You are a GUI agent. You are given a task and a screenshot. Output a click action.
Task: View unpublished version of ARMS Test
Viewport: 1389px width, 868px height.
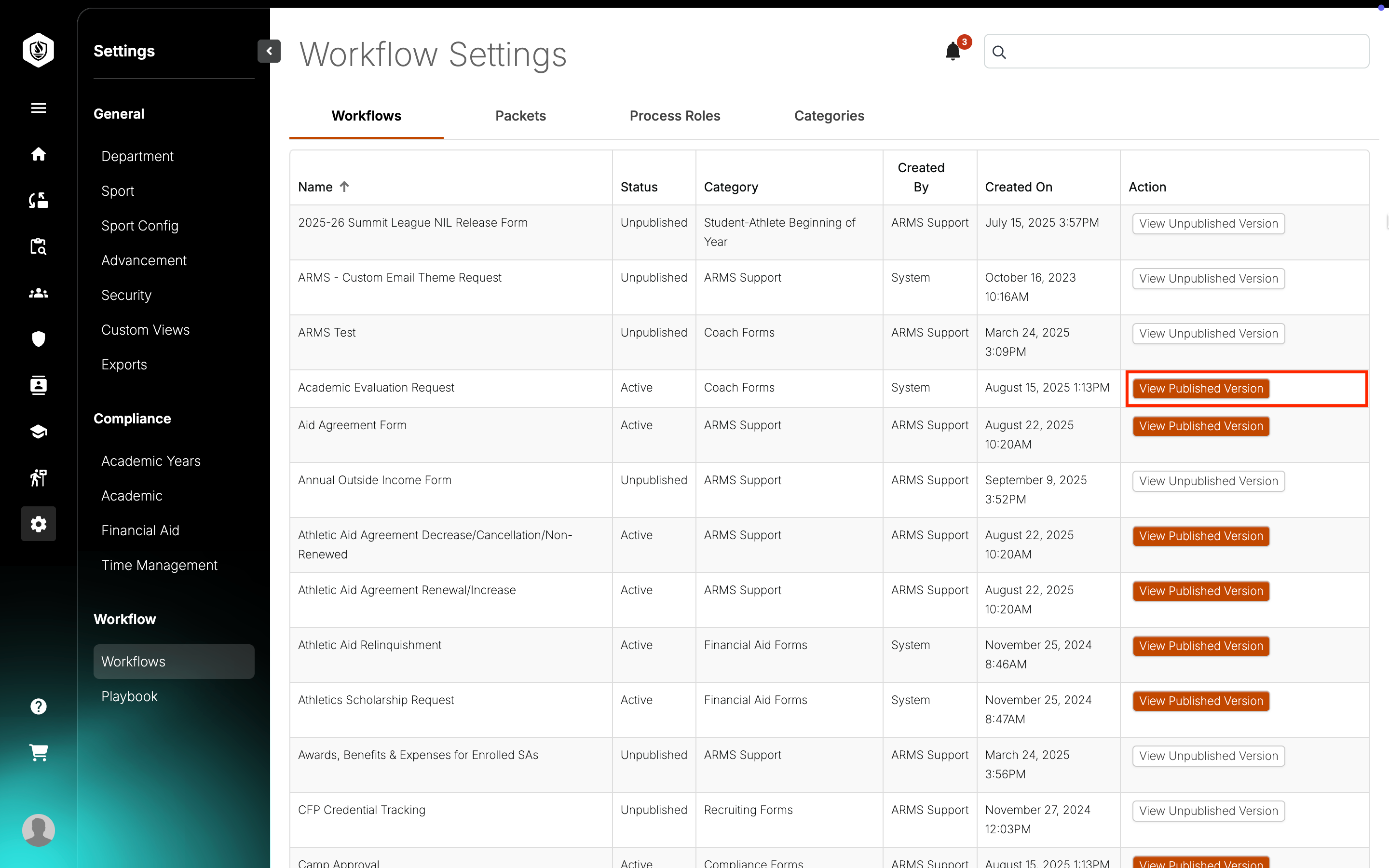pos(1208,334)
